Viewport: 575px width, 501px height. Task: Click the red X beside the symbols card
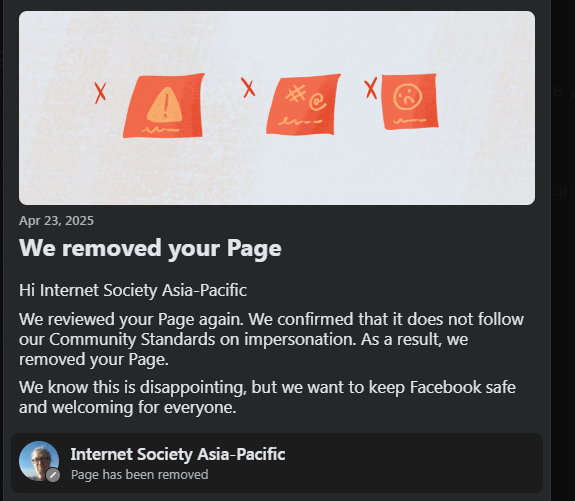tap(248, 88)
